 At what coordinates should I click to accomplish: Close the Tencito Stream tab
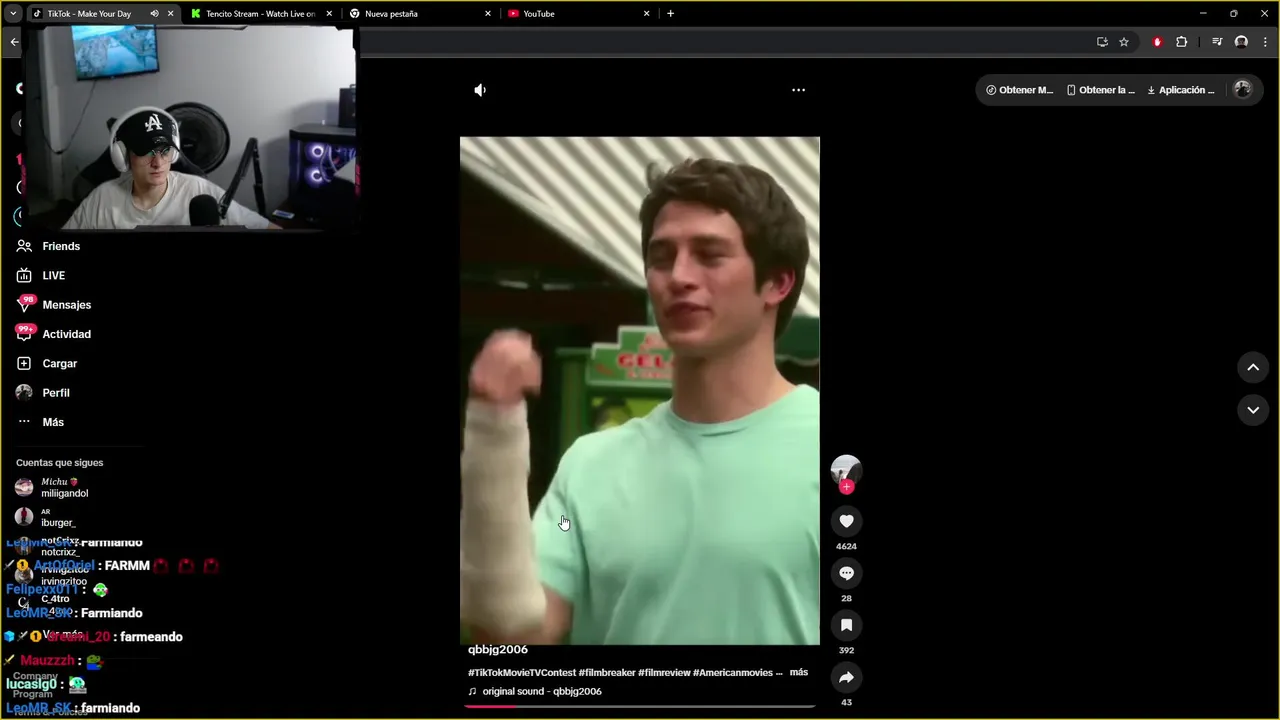pyautogui.click(x=329, y=14)
